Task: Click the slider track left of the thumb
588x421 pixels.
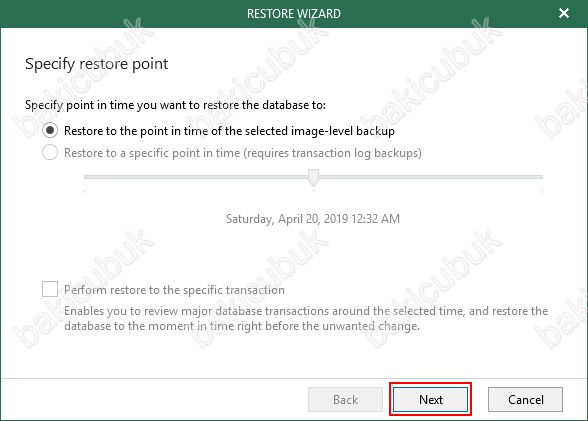Action: [196, 177]
